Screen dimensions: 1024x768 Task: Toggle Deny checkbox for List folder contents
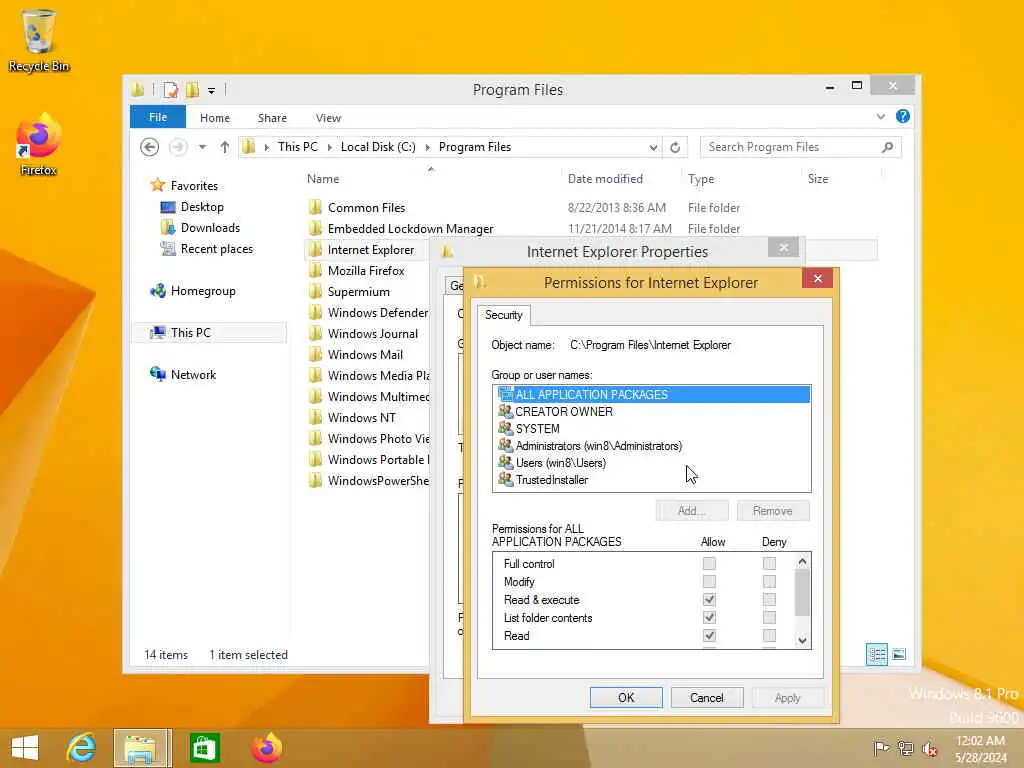pyautogui.click(x=769, y=617)
